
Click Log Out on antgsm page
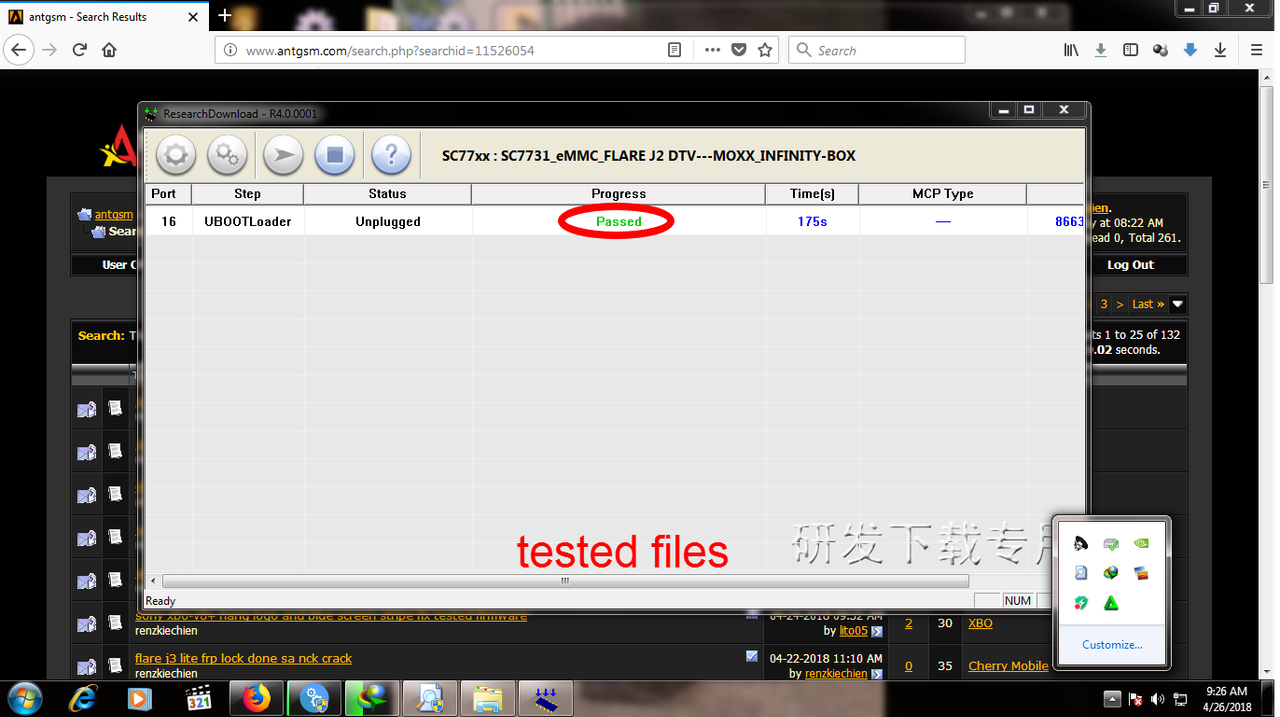(1130, 265)
